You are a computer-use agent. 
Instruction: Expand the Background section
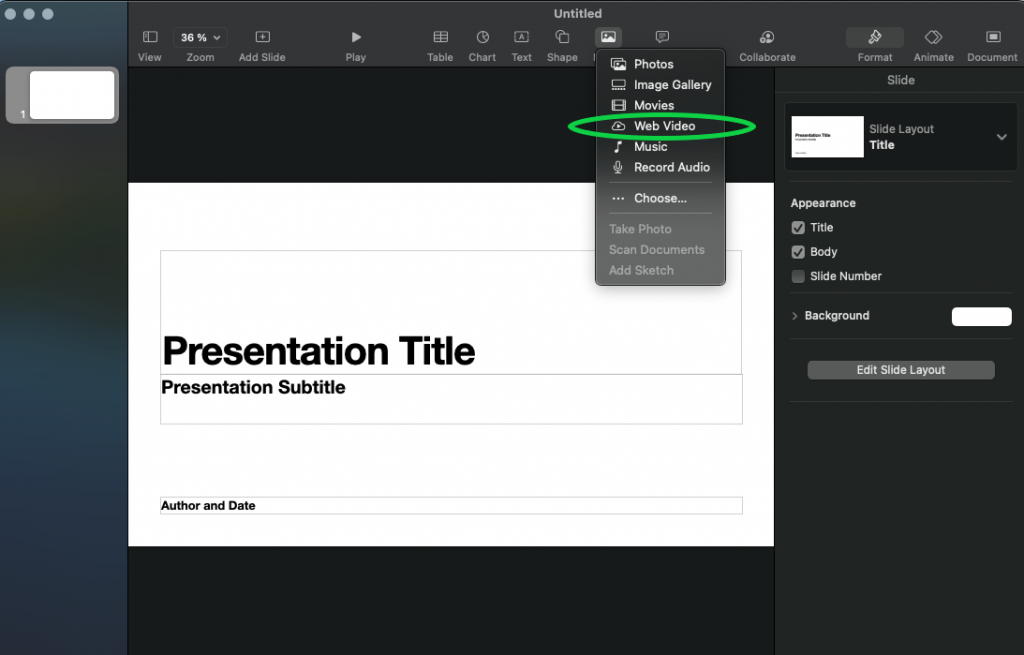(x=795, y=316)
